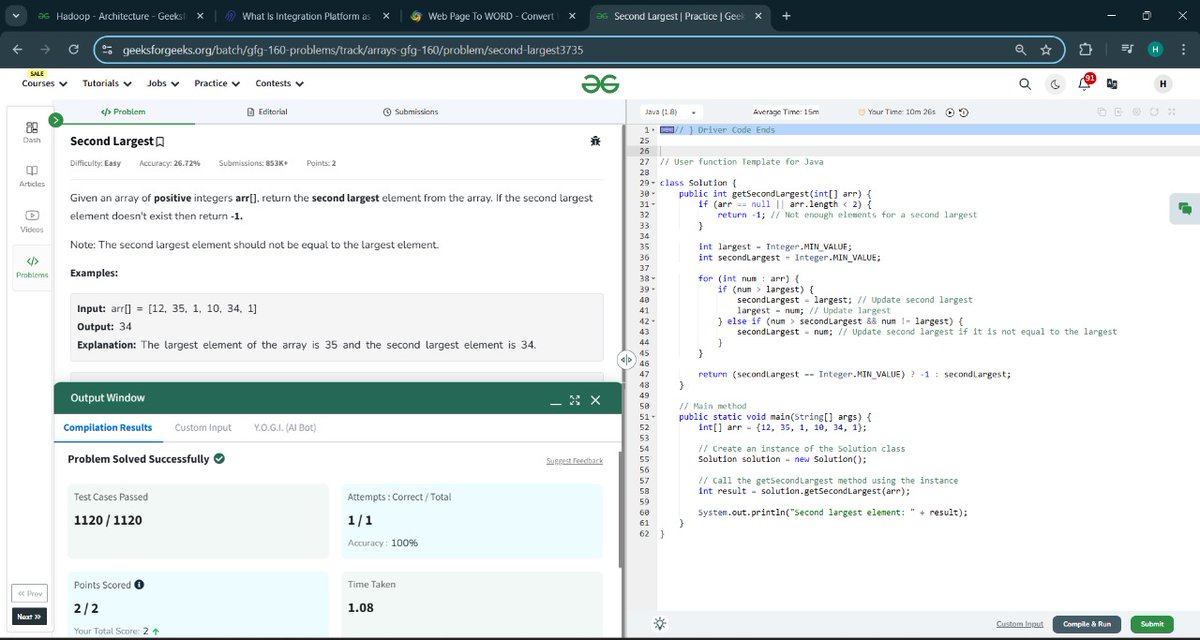The width and height of the screenshot is (1200, 640).
Task: Bookmark this page with star icon
Action: 1046,50
